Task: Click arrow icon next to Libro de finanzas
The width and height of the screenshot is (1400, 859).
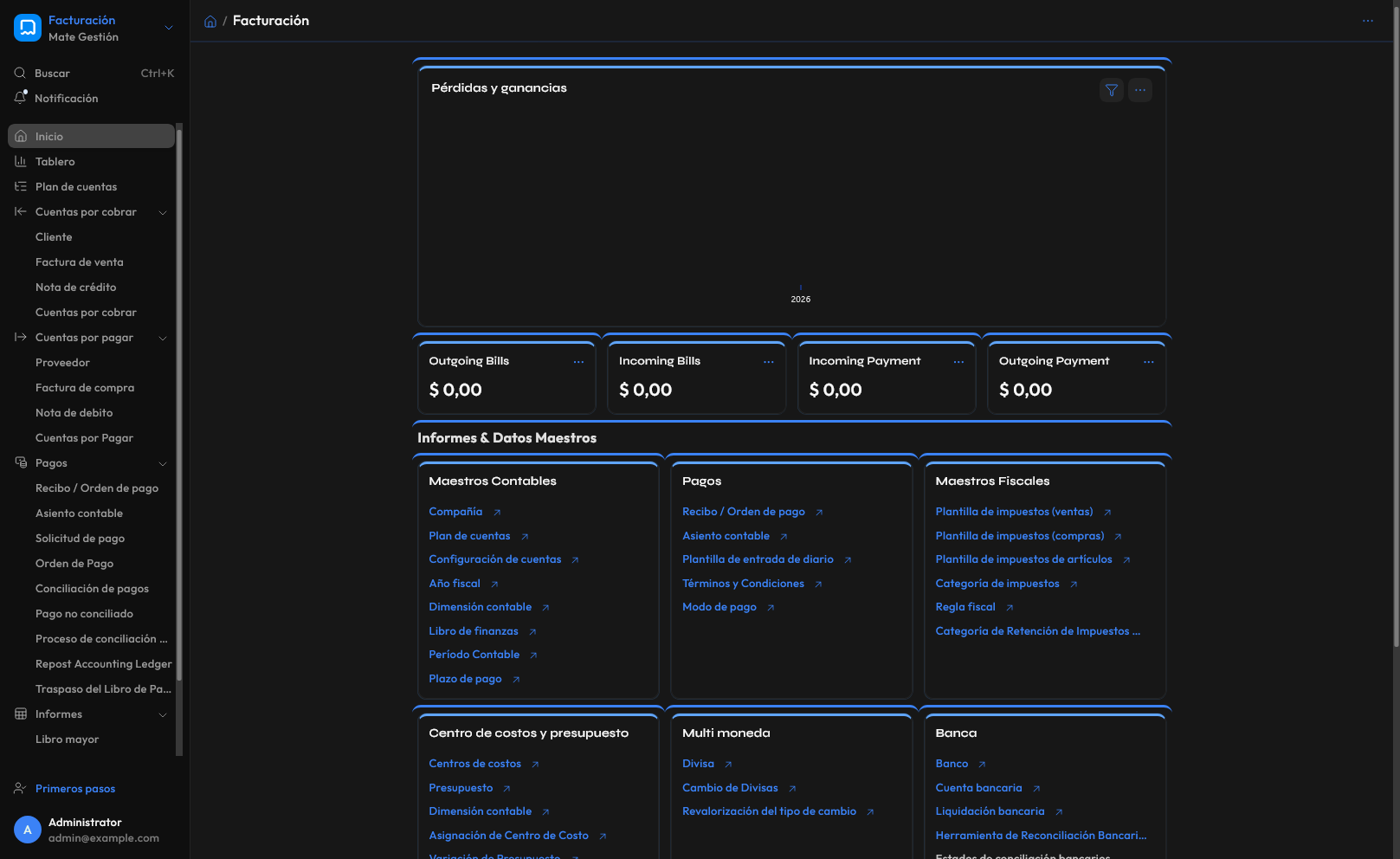Action: pyautogui.click(x=532, y=632)
